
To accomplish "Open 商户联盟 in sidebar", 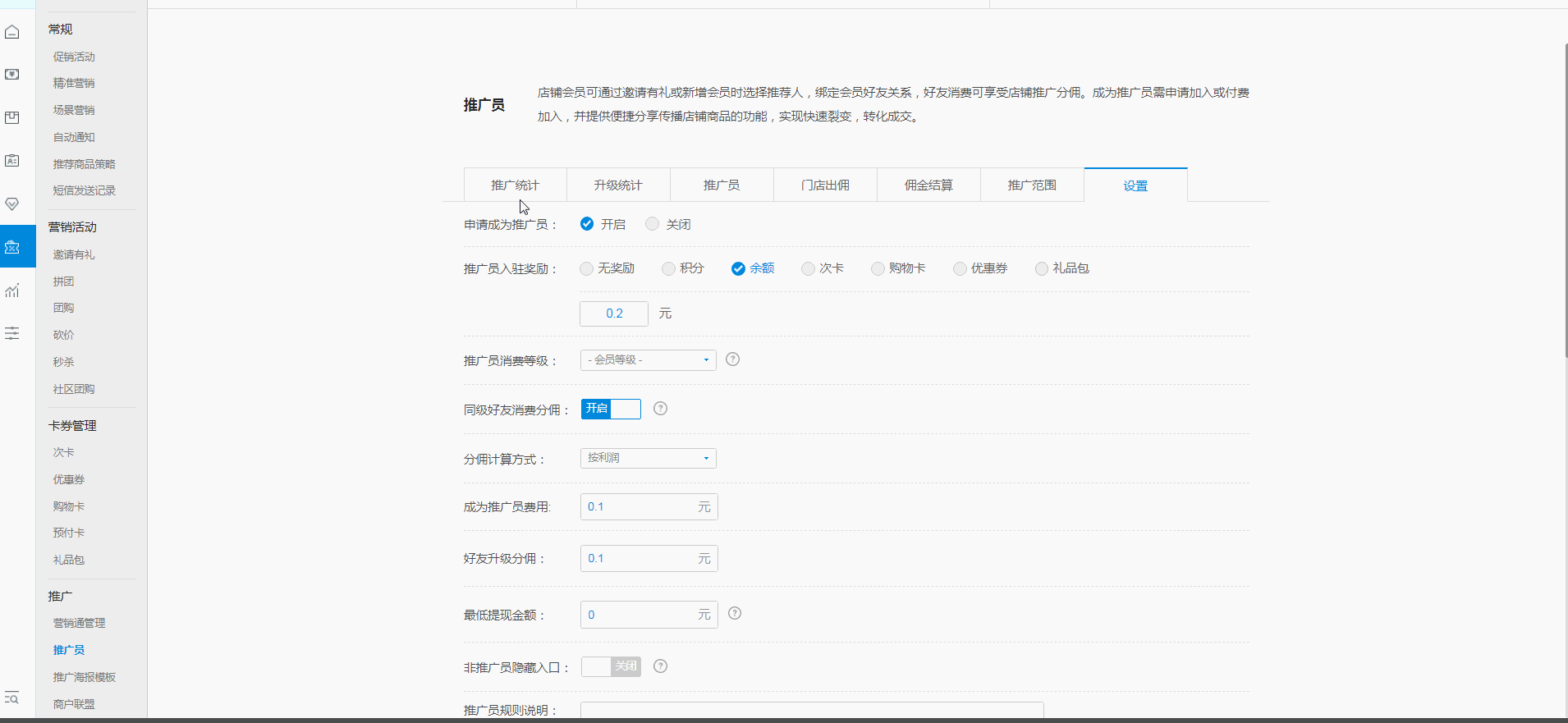I will (x=74, y=704).
